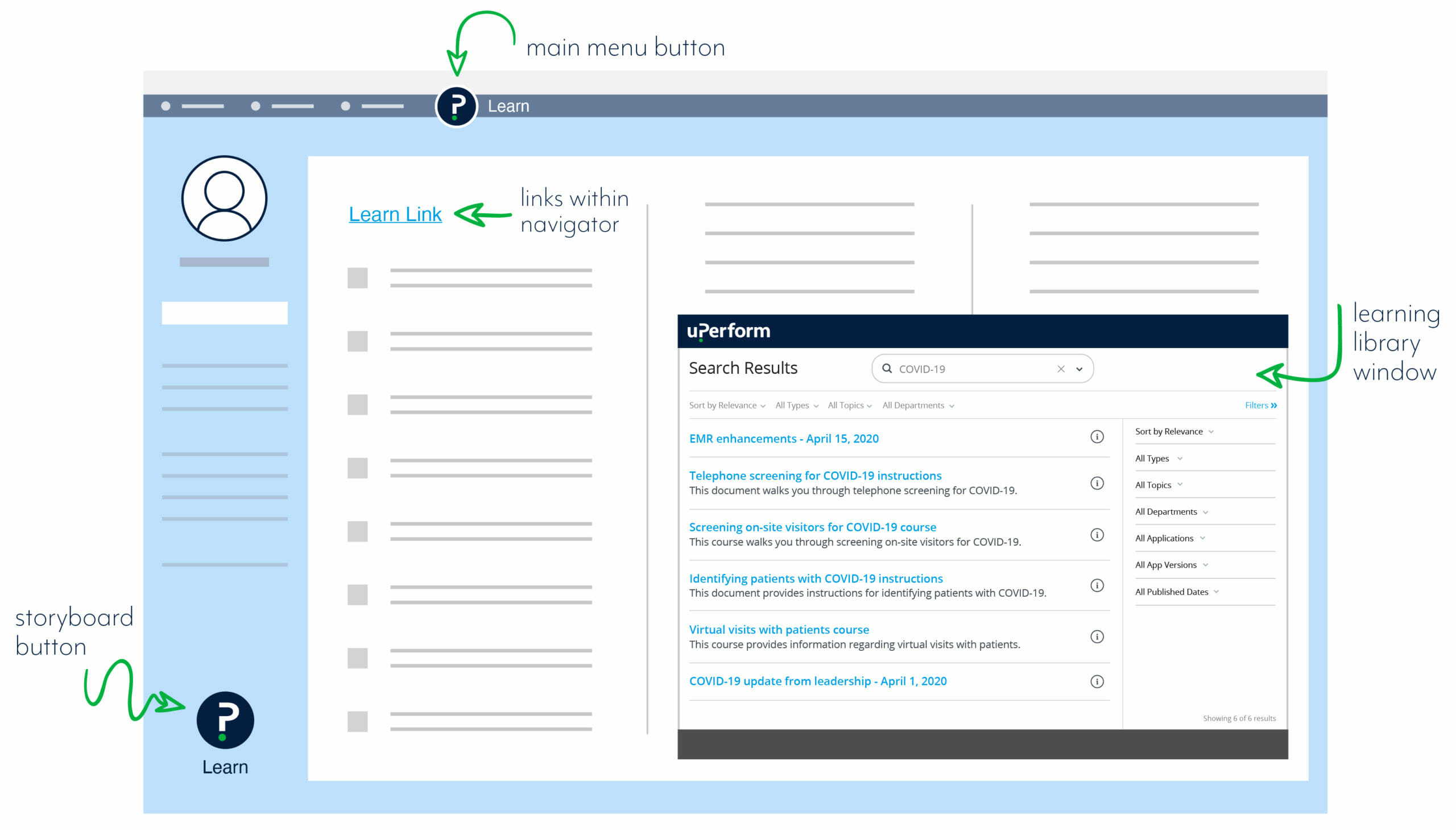Expand the All Published Dates filter
This screenshot has width=1456, height=830.
pos(1176,592)
